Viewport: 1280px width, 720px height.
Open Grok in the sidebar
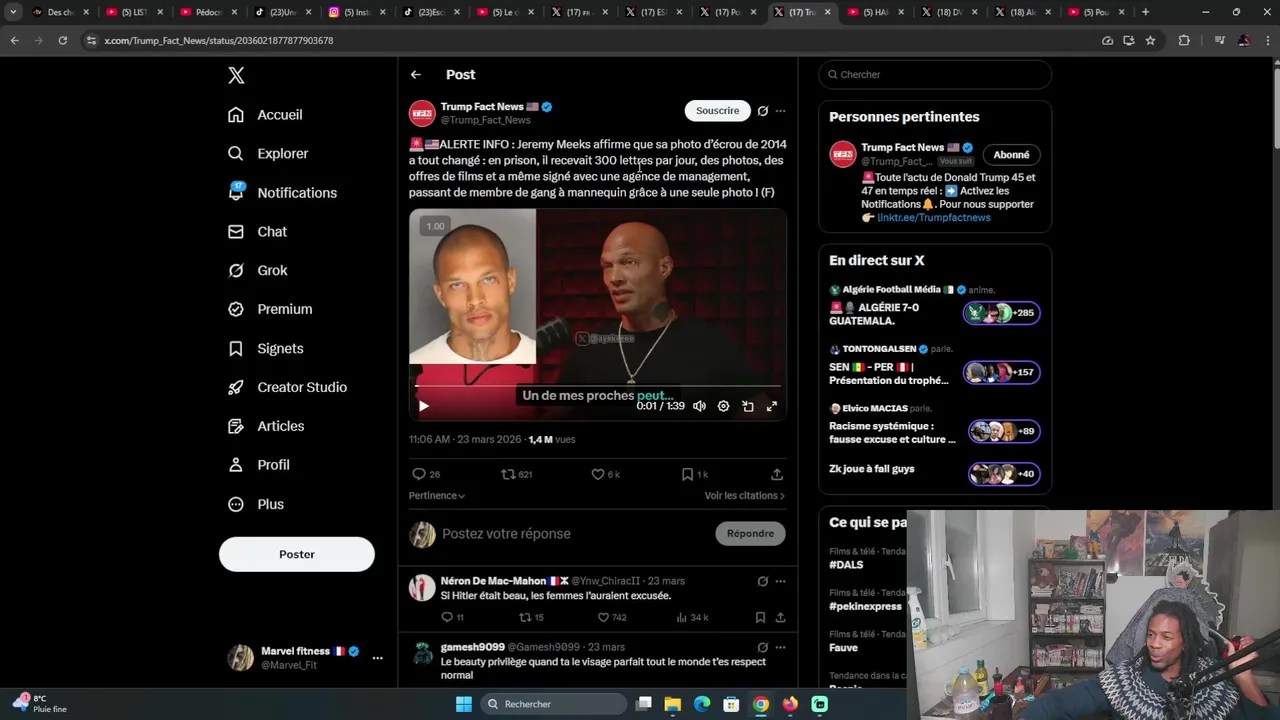[x=258, y=270]
